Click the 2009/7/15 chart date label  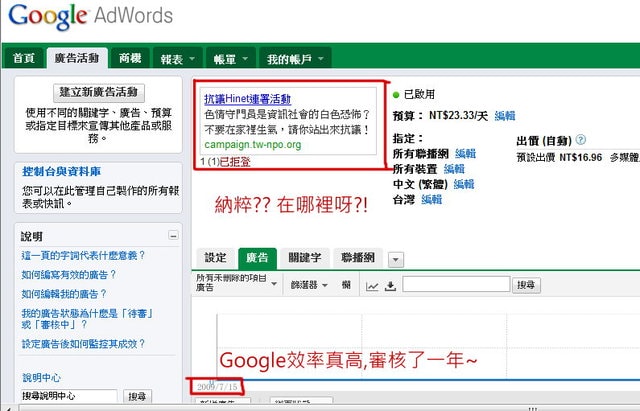[x=217, y=387]
